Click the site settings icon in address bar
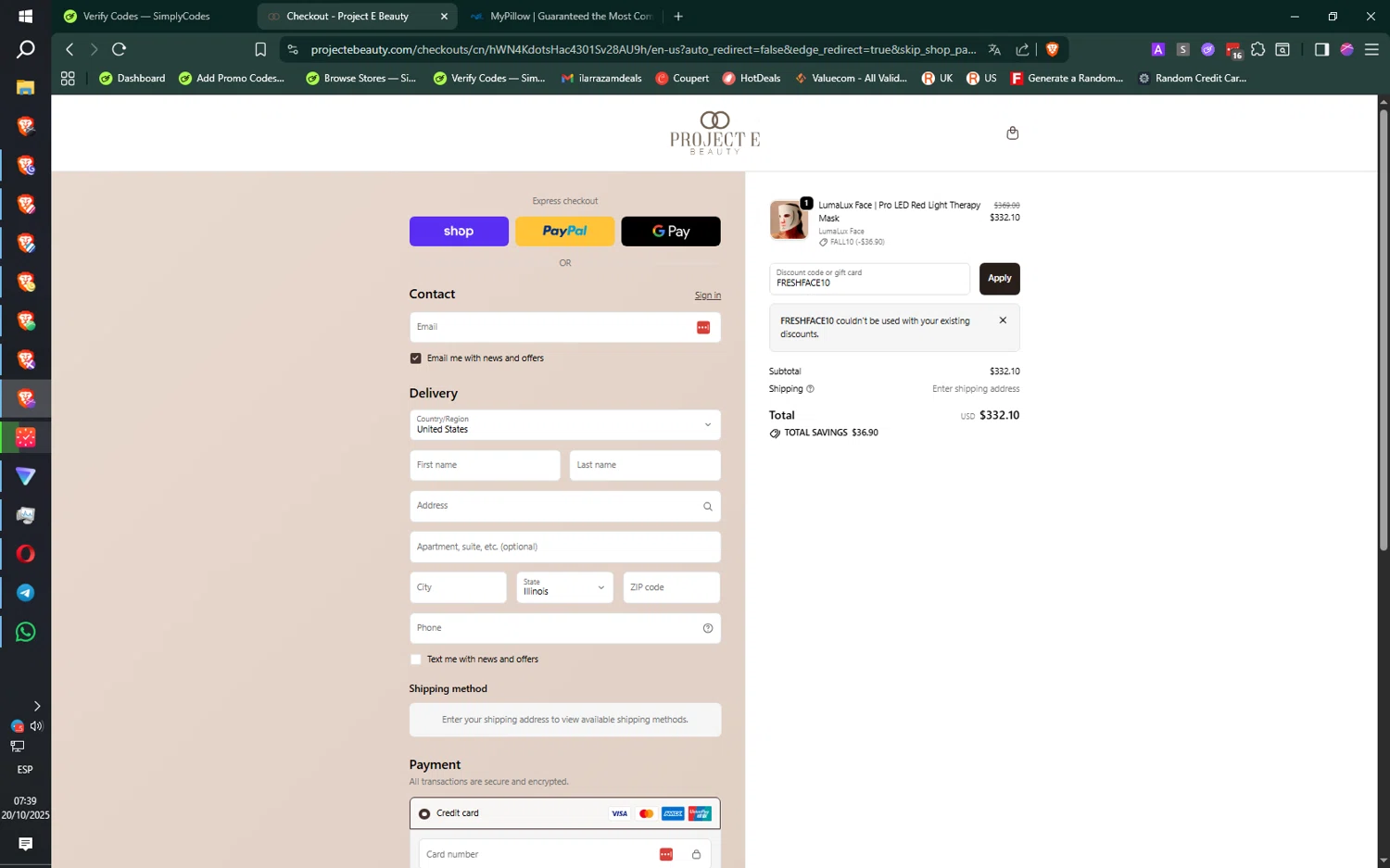 coord(293,49)
